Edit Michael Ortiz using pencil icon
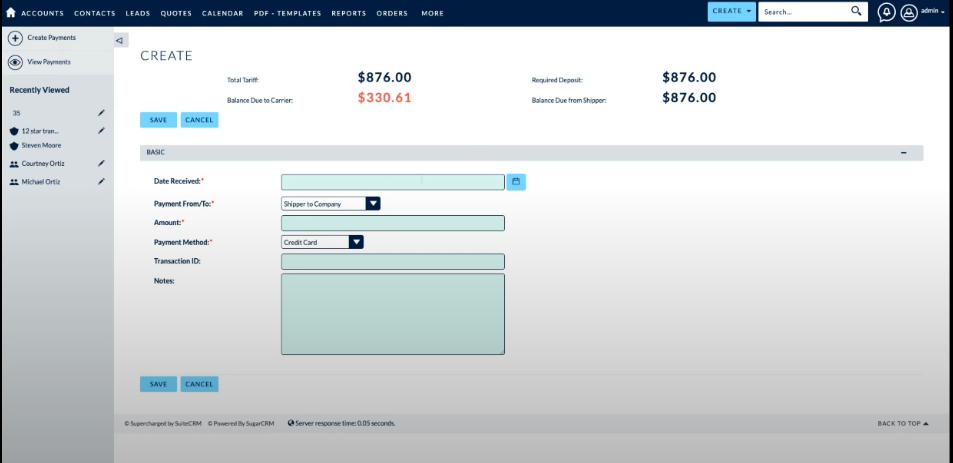Viewport: 953px width, 463px height. pos(101,181)
